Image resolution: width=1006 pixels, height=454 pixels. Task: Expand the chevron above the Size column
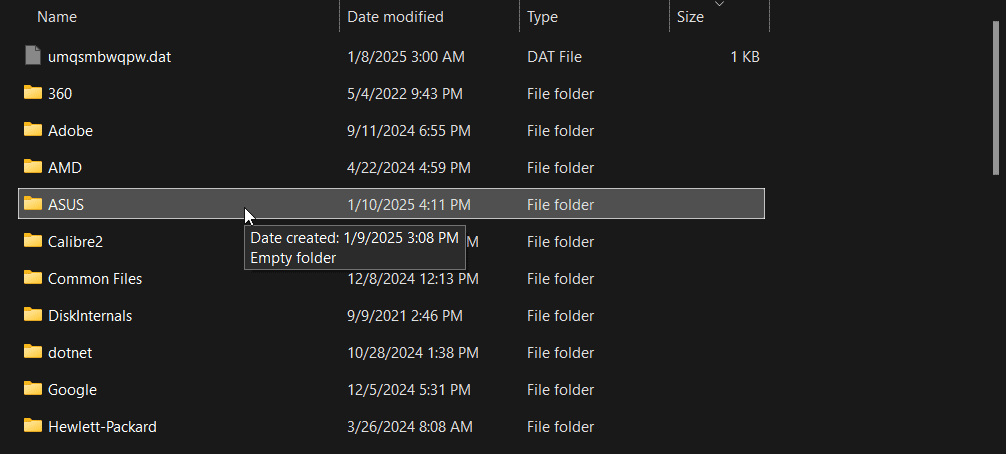click(x=719, y=5)
